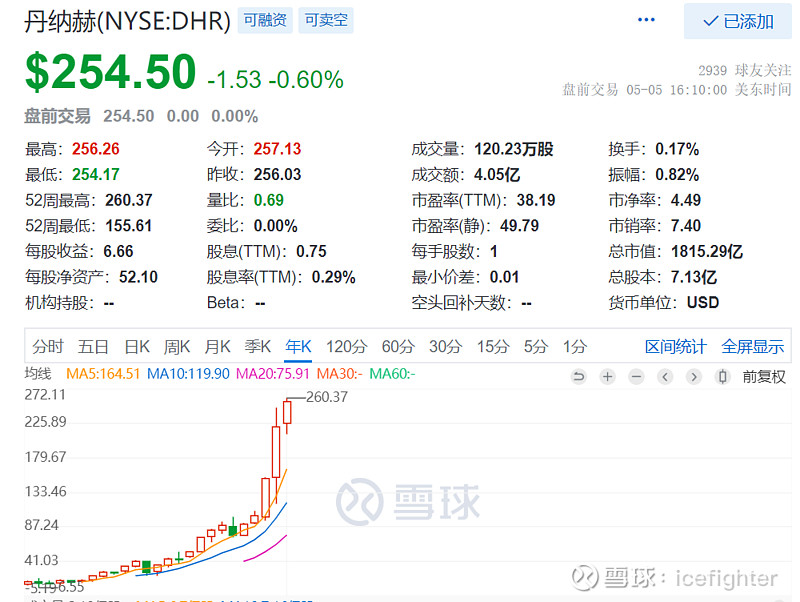Image resolution: width=800 pixels, height=602 pixels.
Task: Click the 52周最高 value 260.37
Action: point(129,200)
